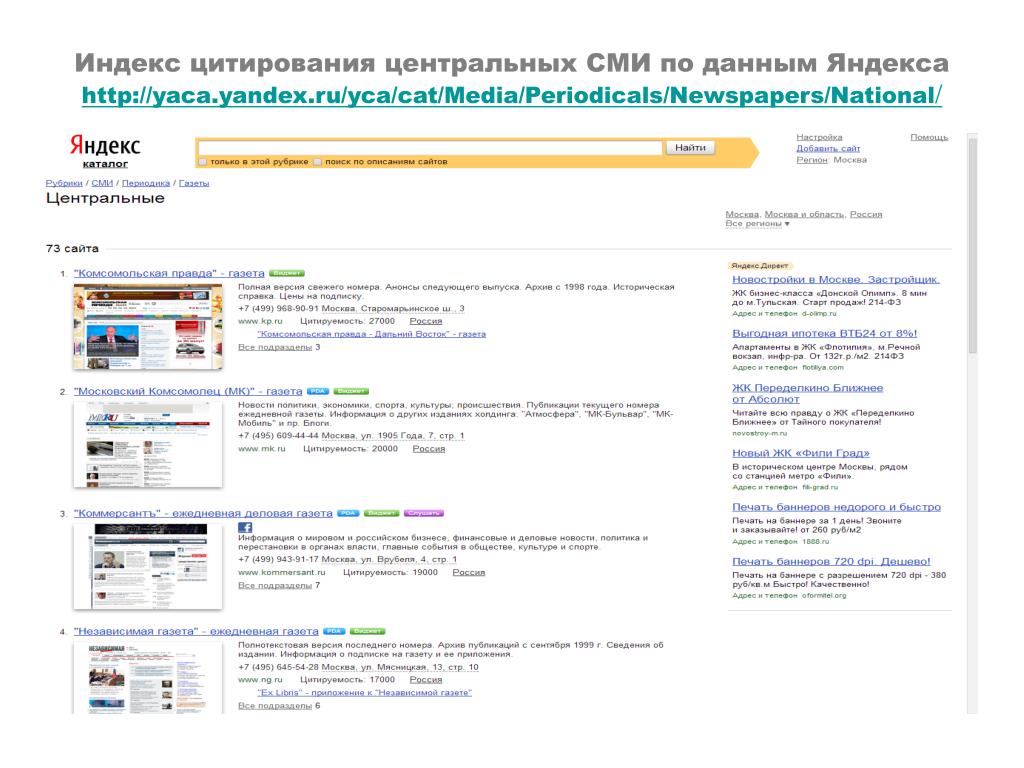1024x768 pixels.
Task: Select the 'Москва и область' region link
Action: pos(804,214)
